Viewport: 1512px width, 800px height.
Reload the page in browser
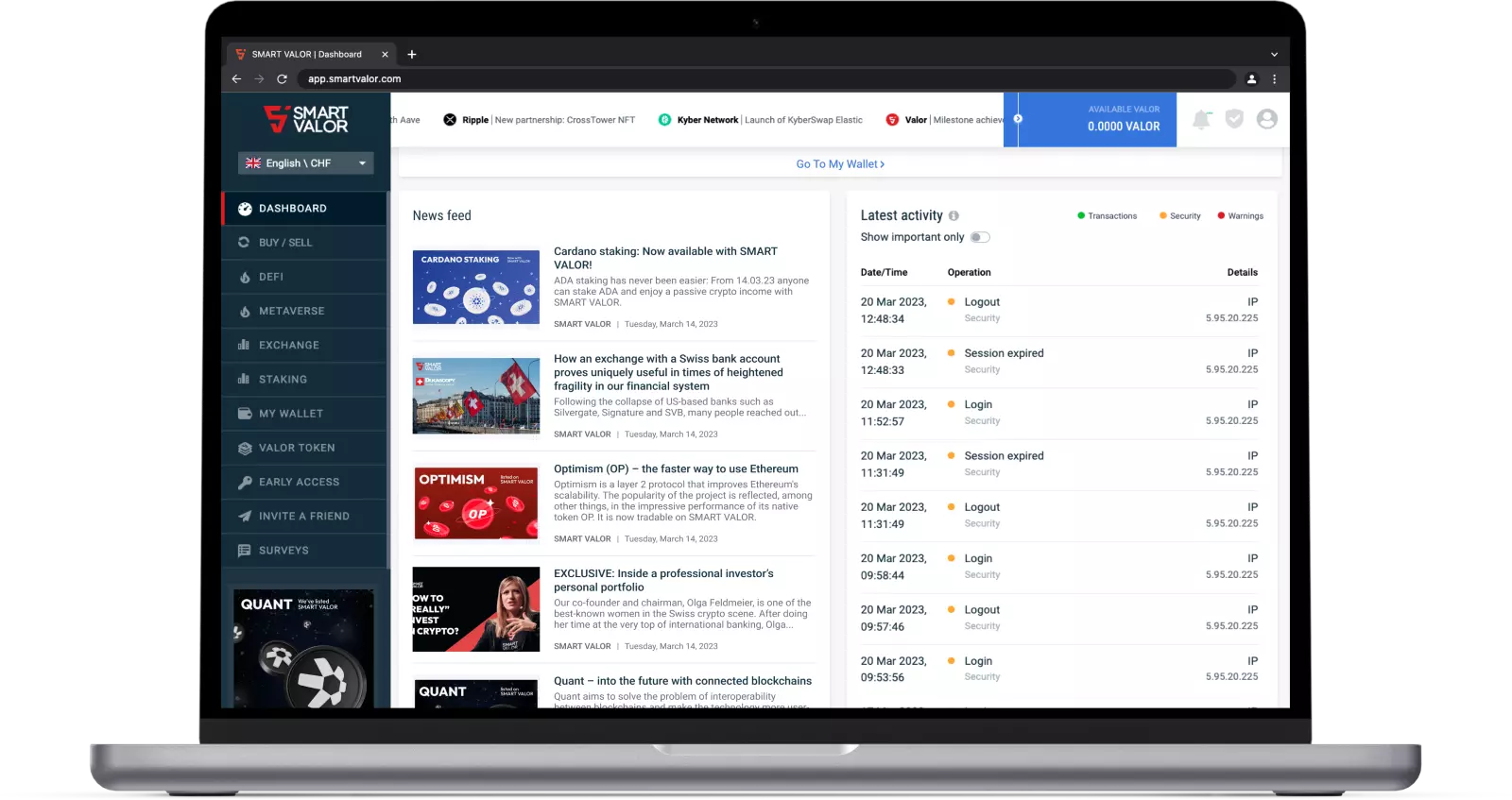tap(282, 79)
